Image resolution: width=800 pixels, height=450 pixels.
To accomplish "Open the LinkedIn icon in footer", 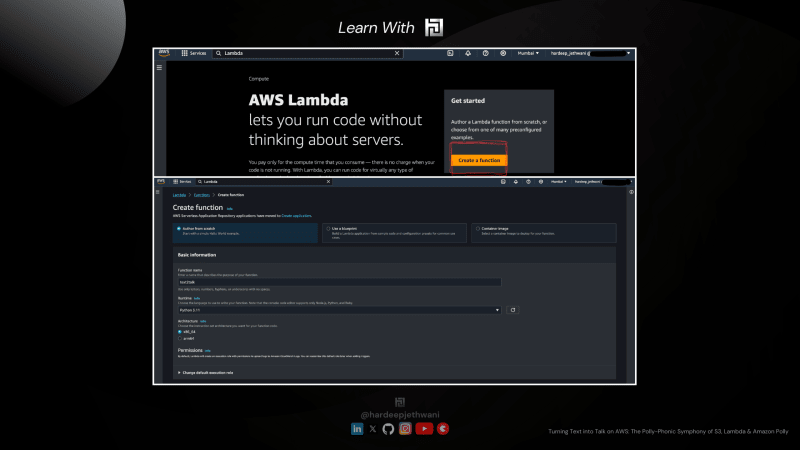I will pos(357,429).
